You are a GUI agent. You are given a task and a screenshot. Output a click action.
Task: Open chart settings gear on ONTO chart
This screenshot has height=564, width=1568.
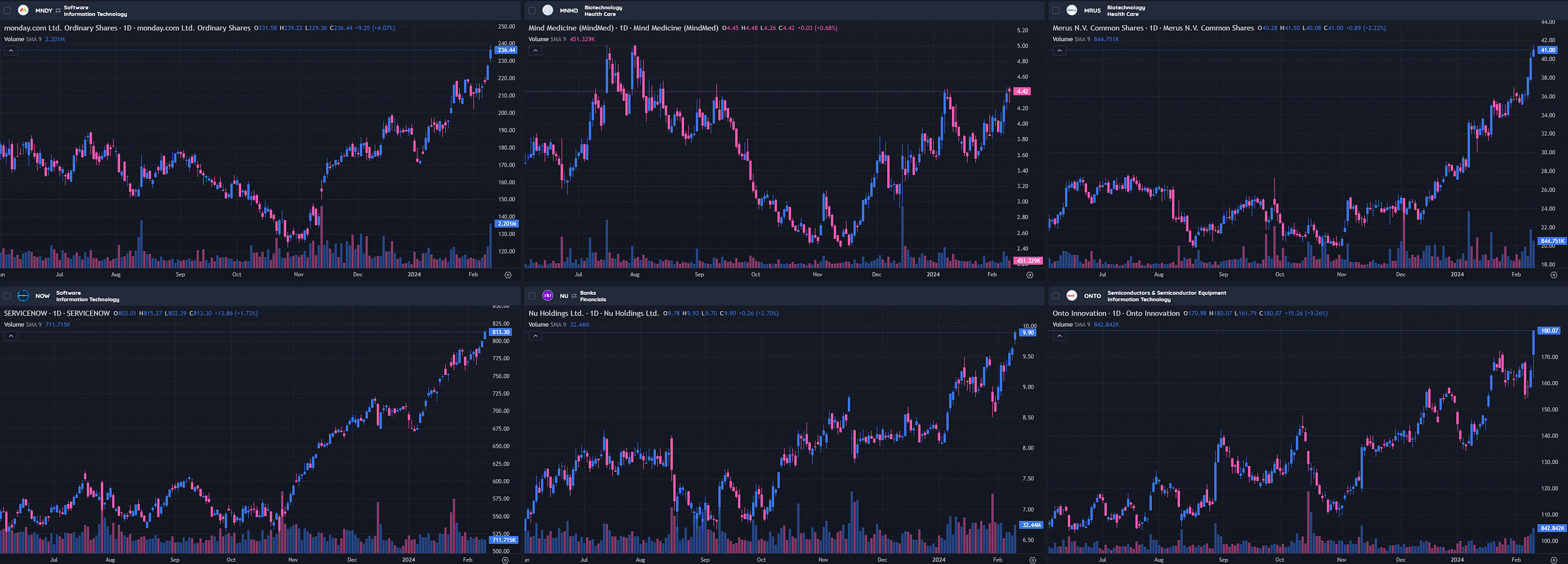(x=1554, y=560)
